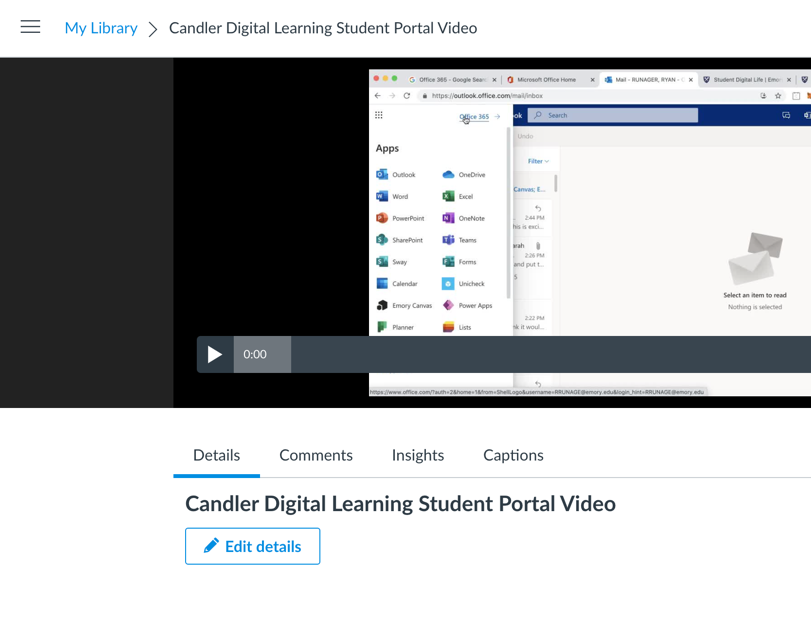
Task: Open the Comments tab
Action: (x=316, y=455)
